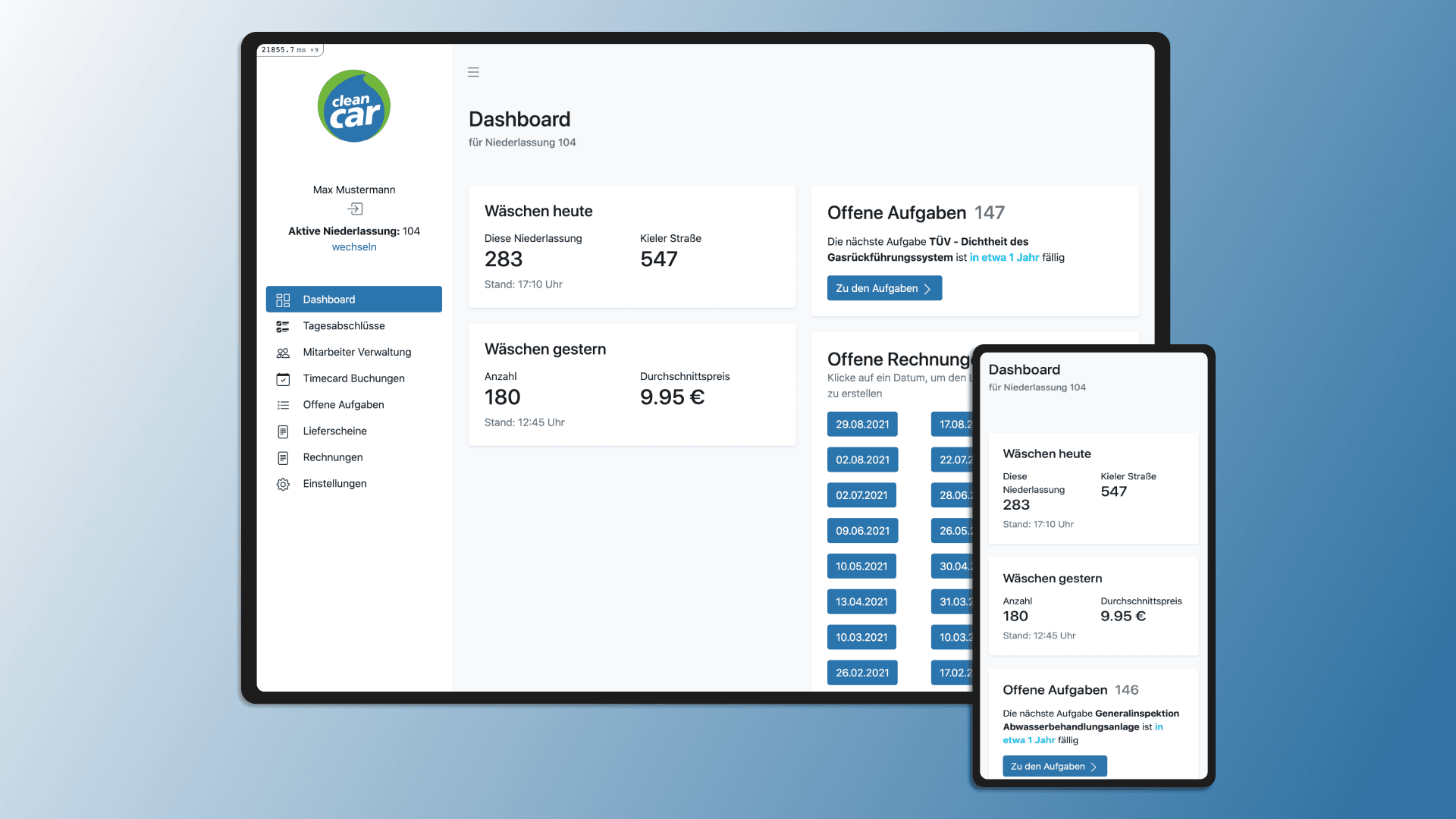Viewport: 1456px width, 819px height.
Task: Click Zu den Aufgaben button on mobile view
Action: point(1055,766)
